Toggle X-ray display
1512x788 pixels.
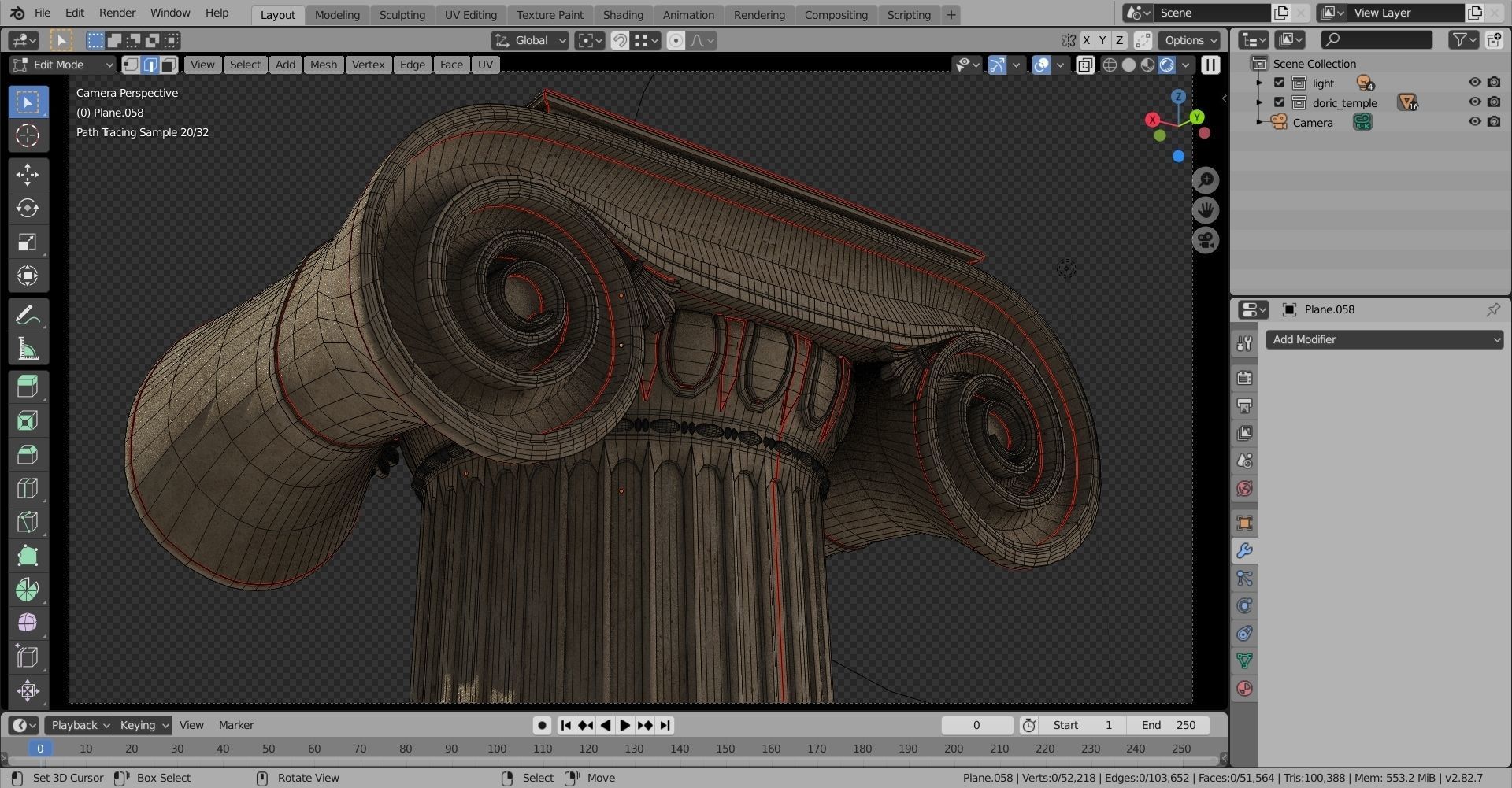[1085, 65]
